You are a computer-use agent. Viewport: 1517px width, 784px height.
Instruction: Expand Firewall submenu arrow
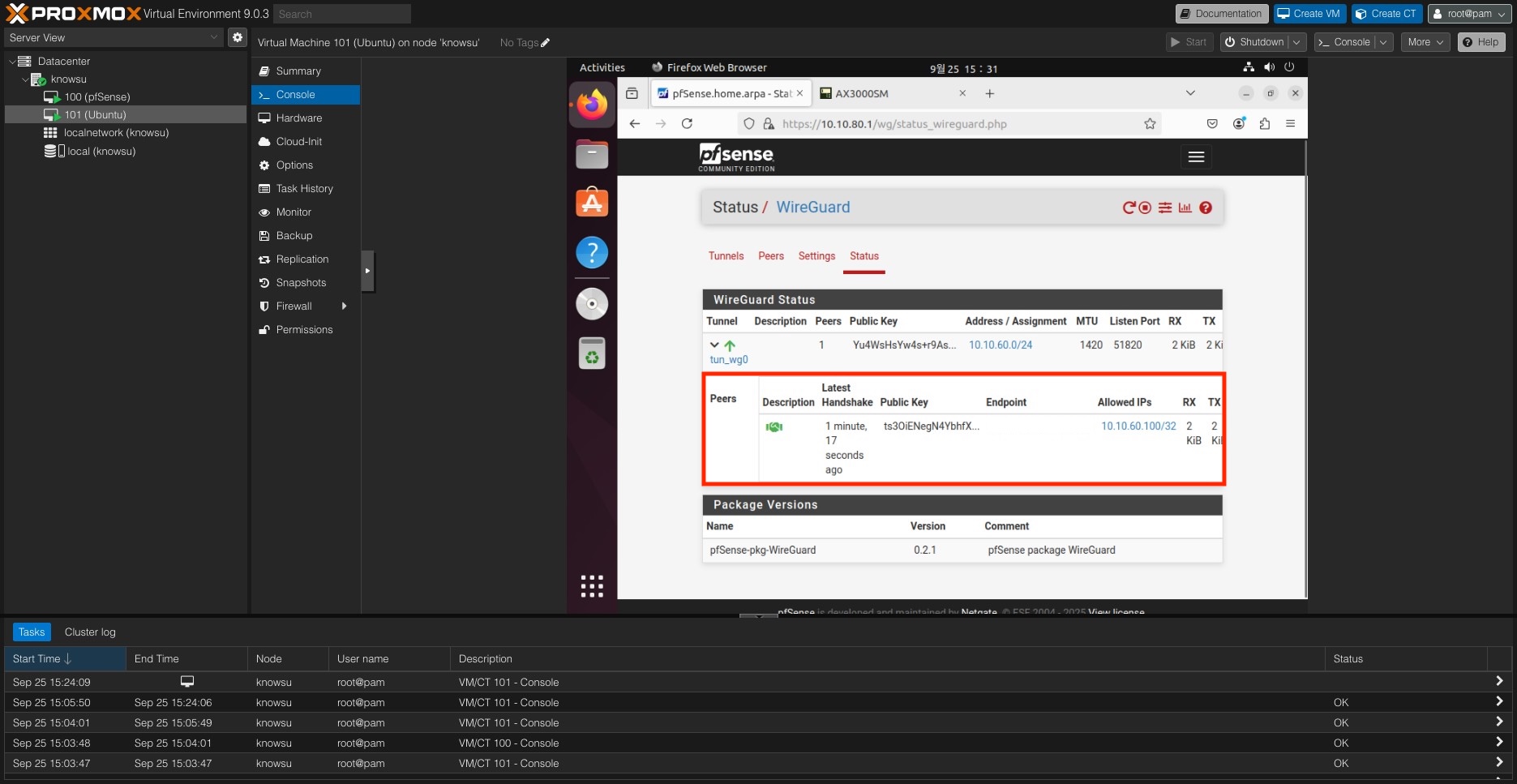tap(345, 306)
